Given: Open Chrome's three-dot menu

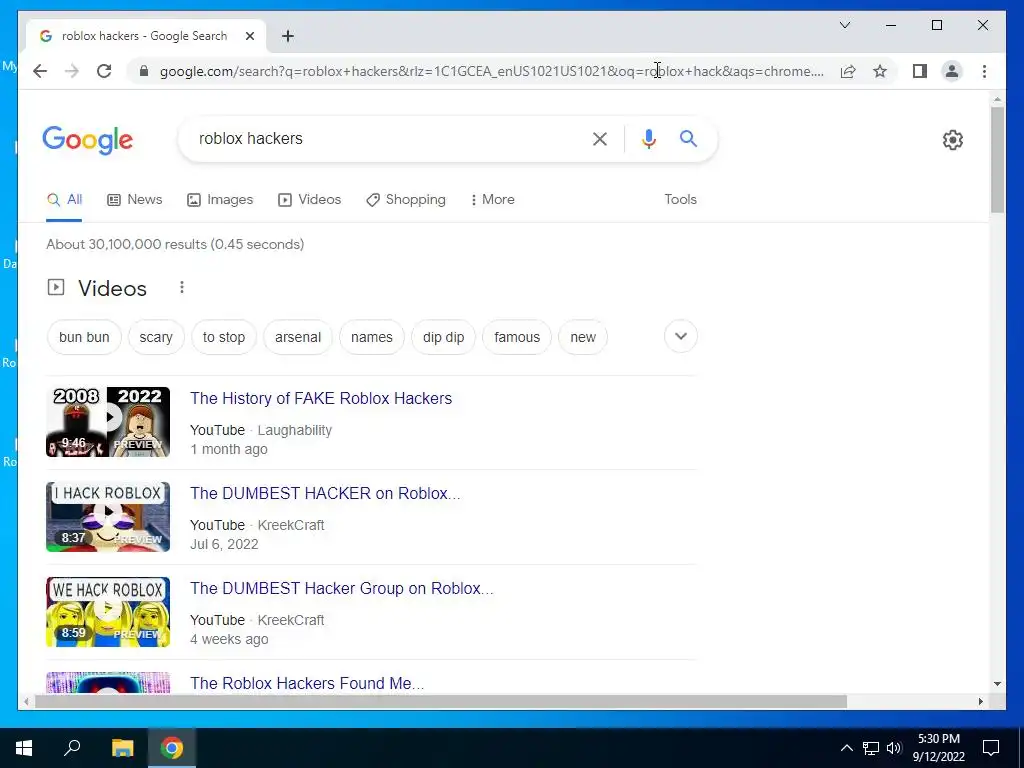Looking at the screenshot, I should click(x=984, y=71).
